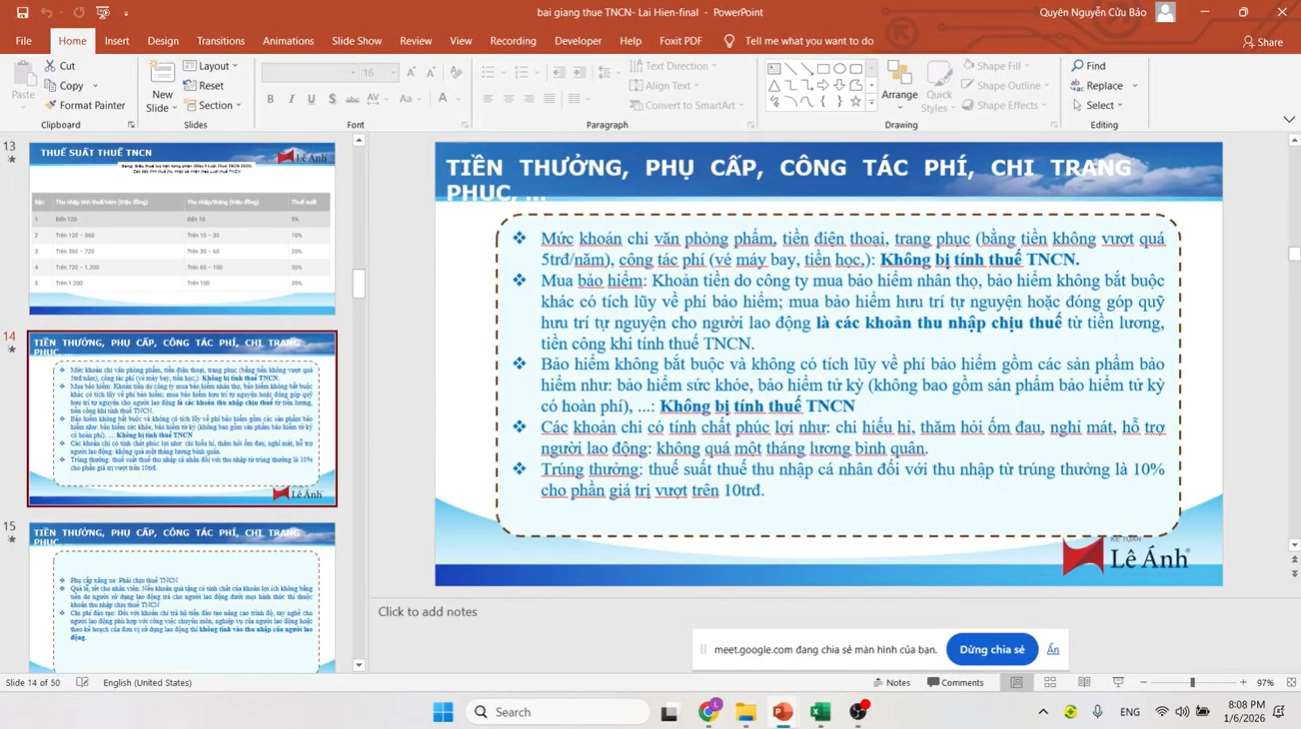Screen dimensions: 1301x729
Task: Toggle Italic formatting
Action: point(290,99)
